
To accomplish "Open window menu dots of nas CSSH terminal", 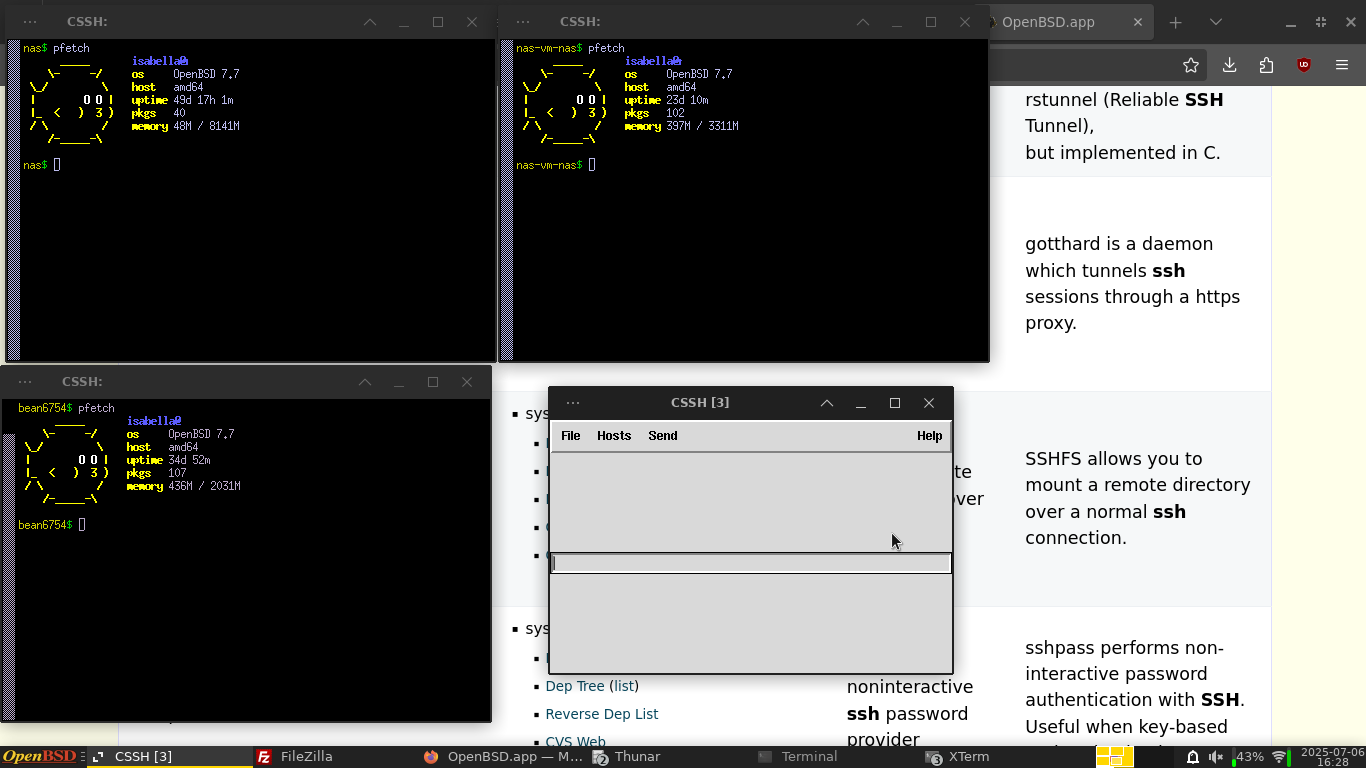I will tap(30, 22).
